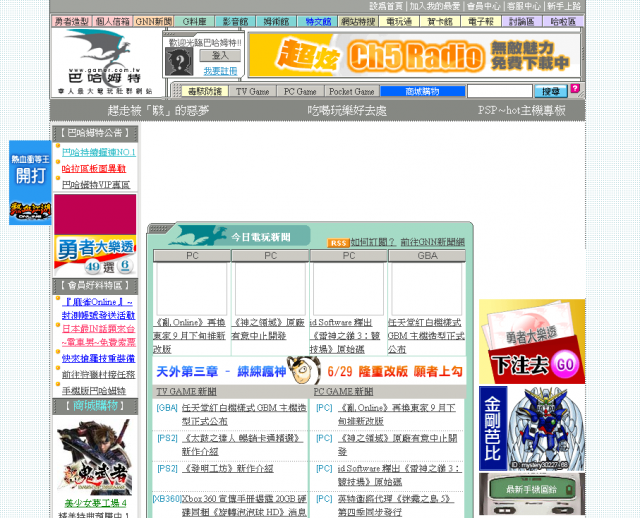Open the NO.1 announcement link
Screen dimensions: 640x518
[x=99, y=152]
